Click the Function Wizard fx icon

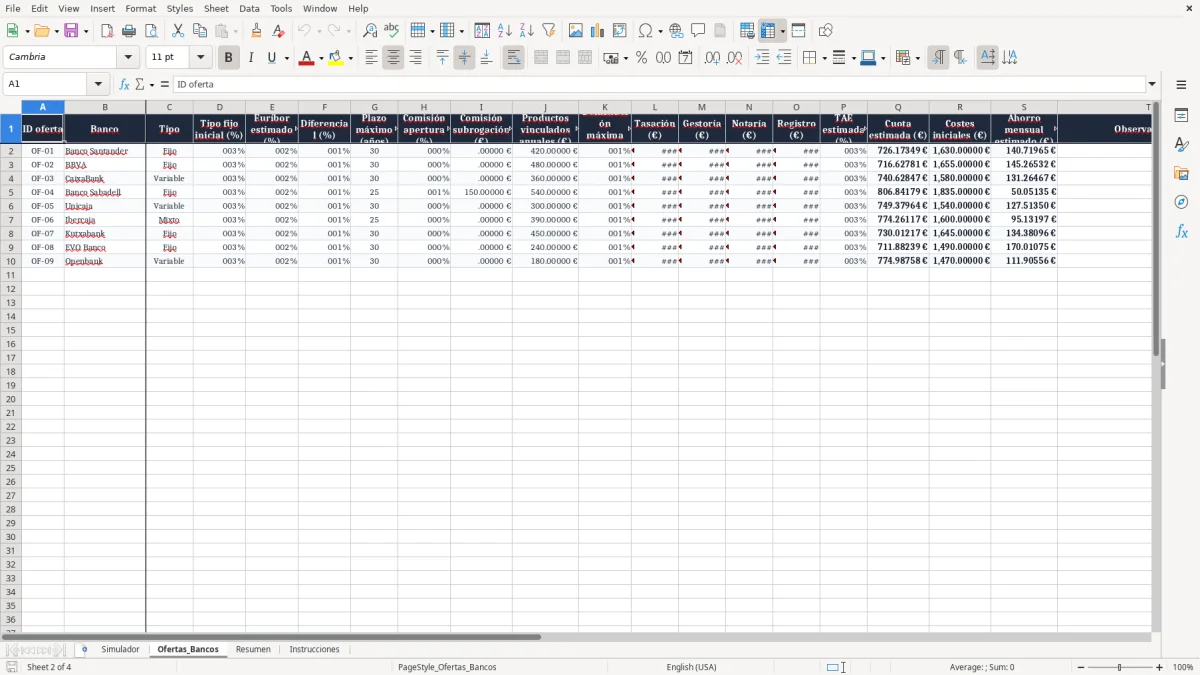click(x=124, y=84)
